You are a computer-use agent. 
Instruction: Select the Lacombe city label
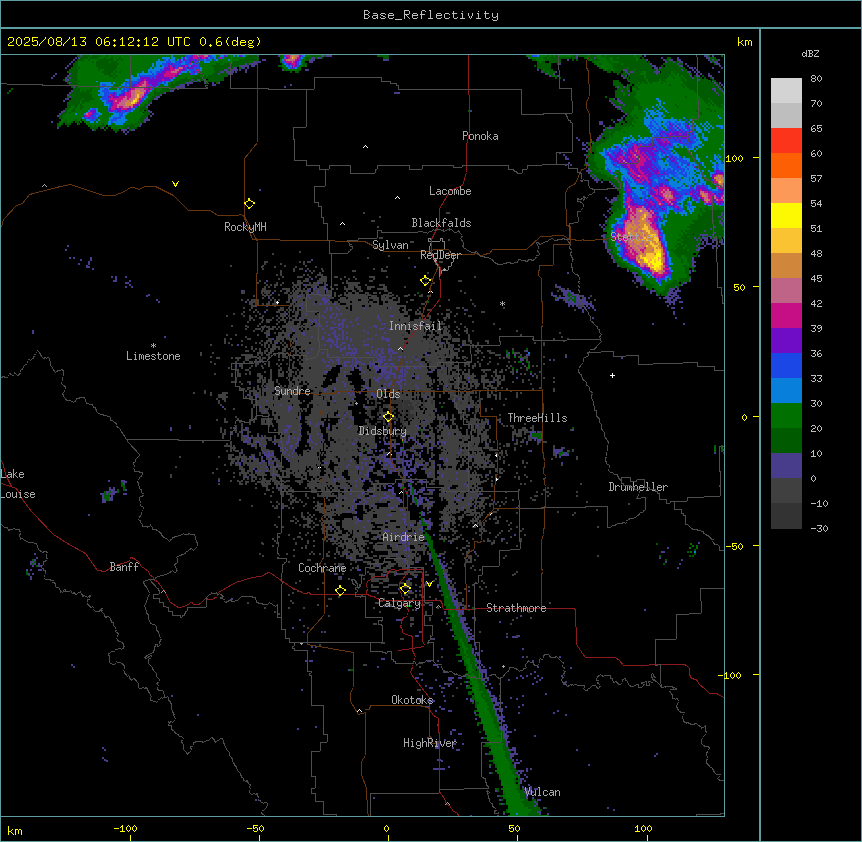pos(450,191)
